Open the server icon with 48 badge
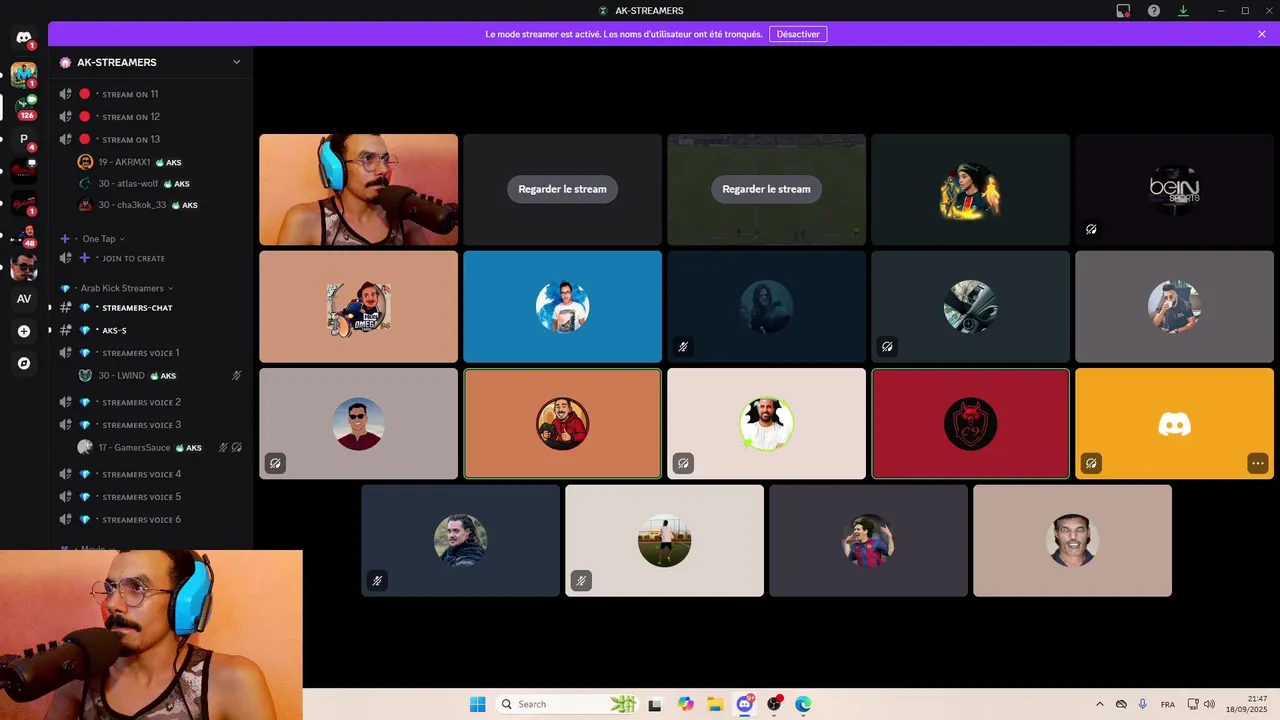The width and height of the screenshot is (1280, 720). (x=24, y=235)
